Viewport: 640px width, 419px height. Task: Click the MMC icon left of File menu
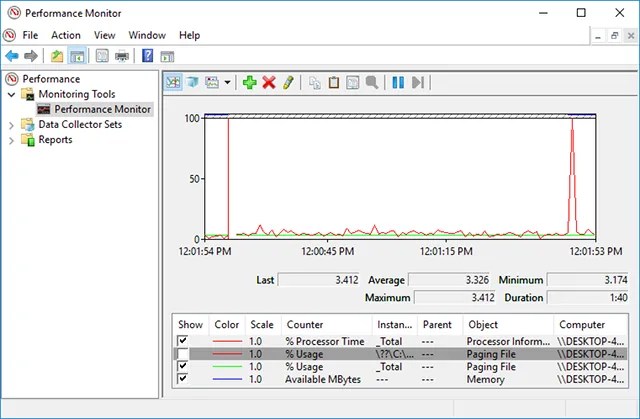(x=9, y=35)
